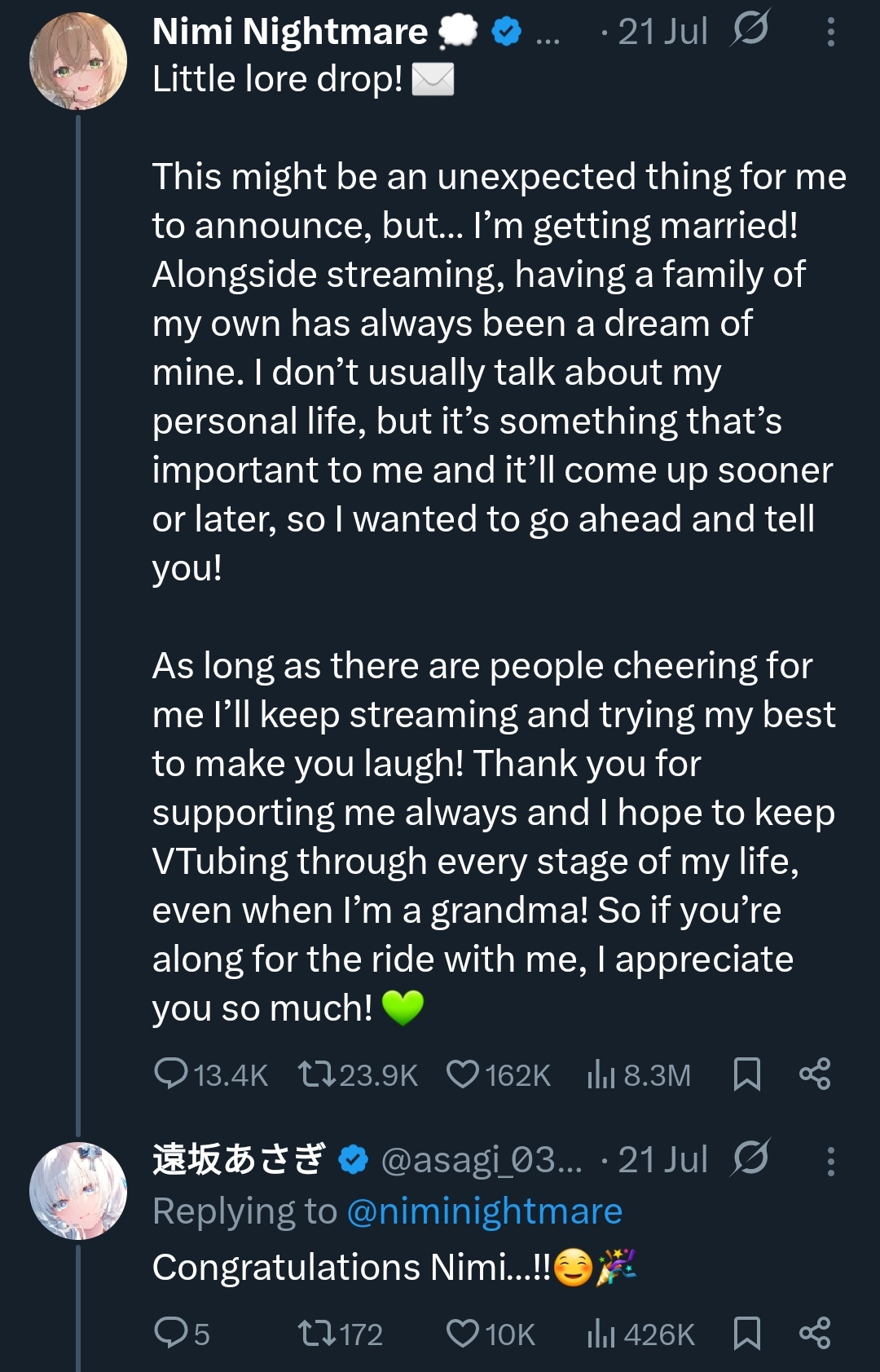
Task: Open three-dot menu on Asagi's reply
Action: [x=830, y=1161]
